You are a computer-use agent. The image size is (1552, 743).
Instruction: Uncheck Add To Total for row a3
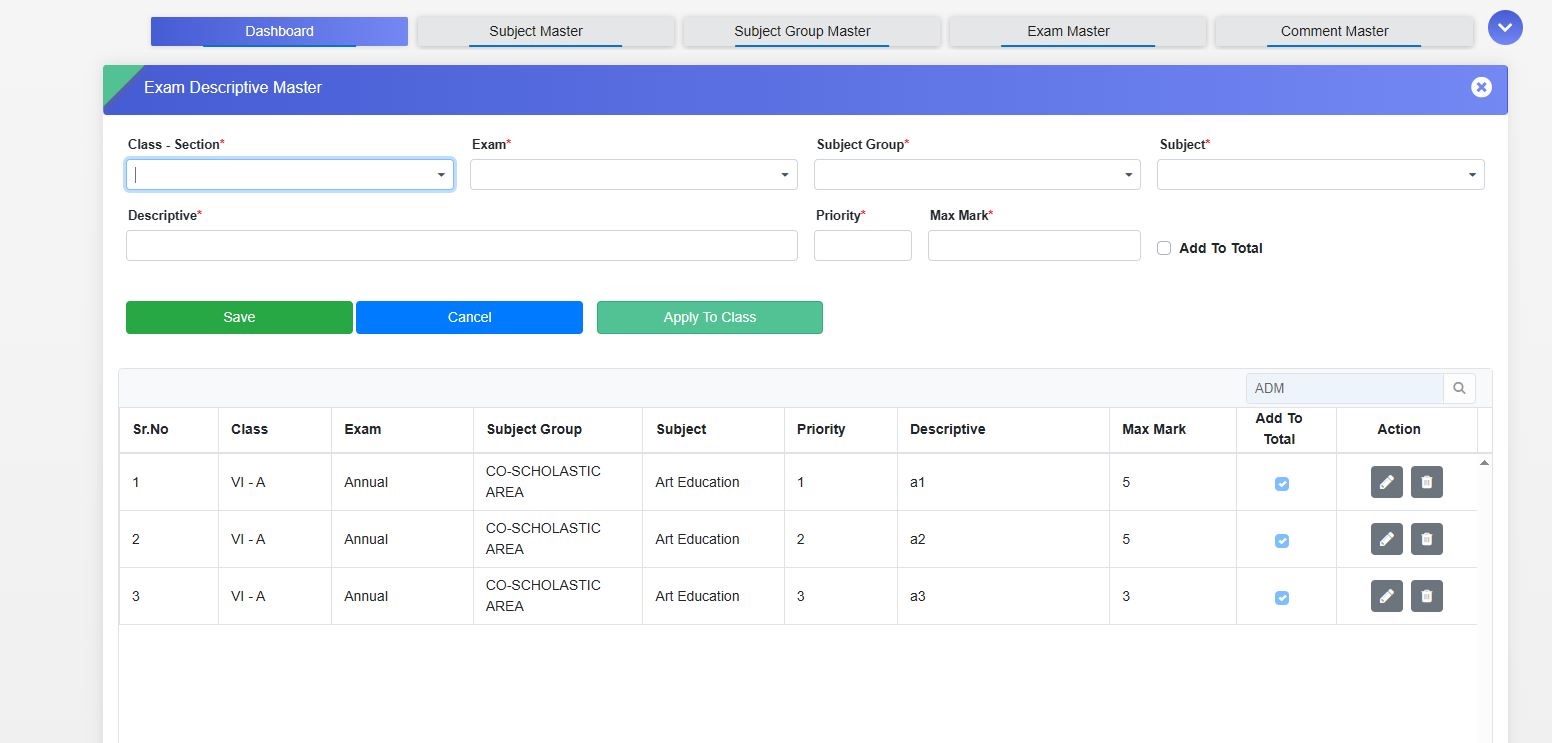click(x=1281, y=598)
